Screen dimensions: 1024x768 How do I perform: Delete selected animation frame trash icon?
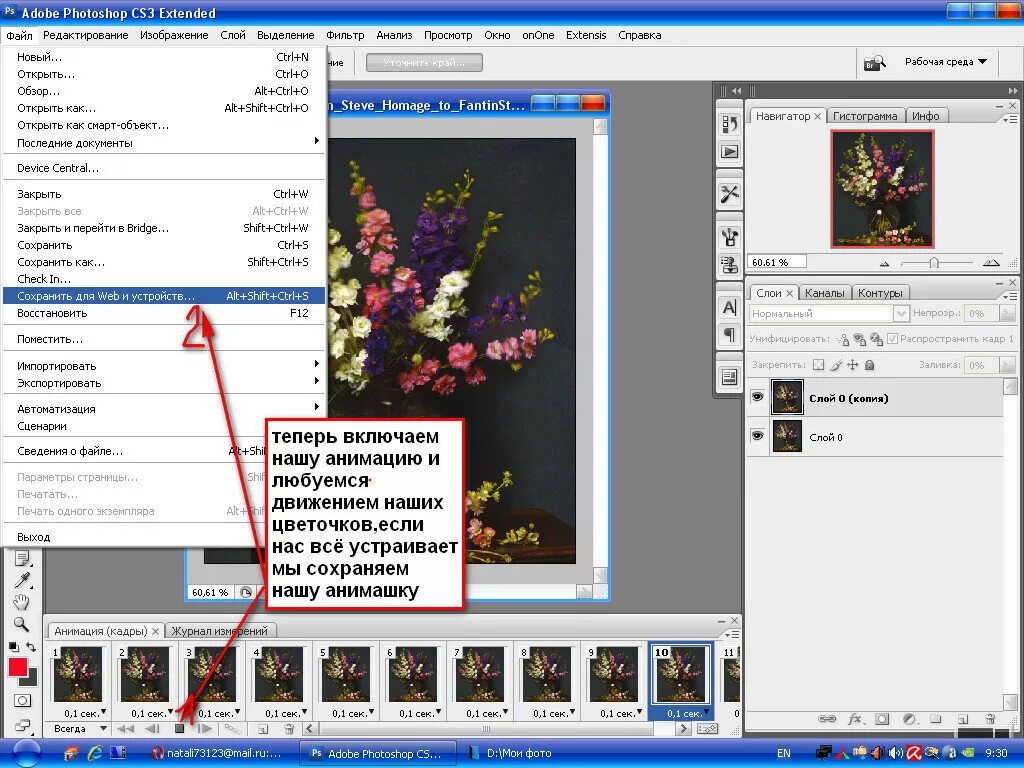[x=289, y=729]
